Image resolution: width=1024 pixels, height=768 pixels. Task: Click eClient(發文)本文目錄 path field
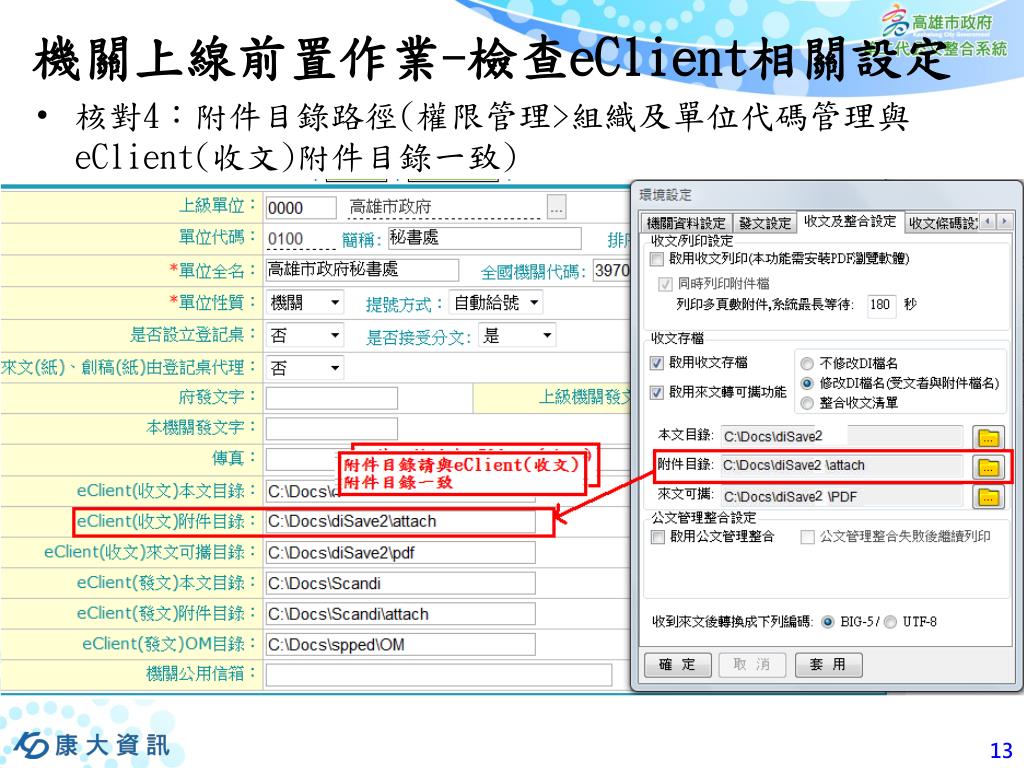400,584
